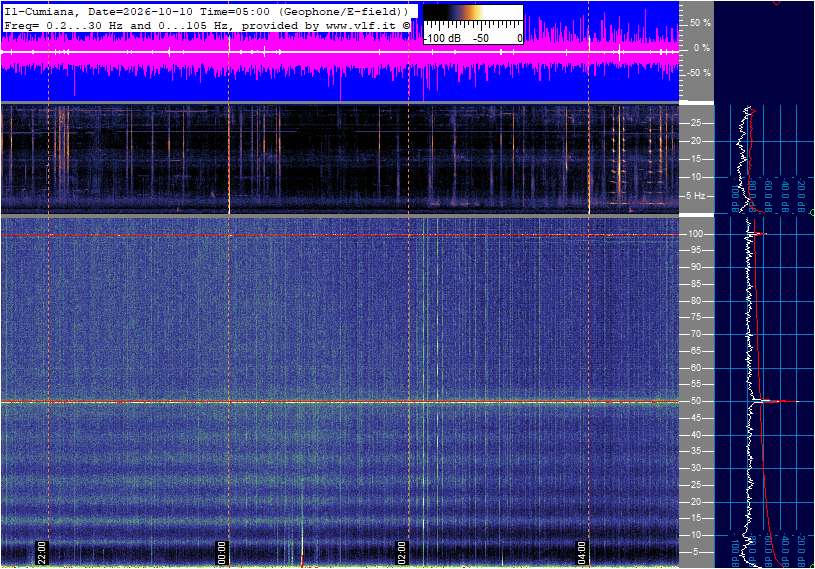This screenshot has height=569, width=815.
Task: Click the '60' Hz frequency axis label
Action: click(x=696, y=368)
